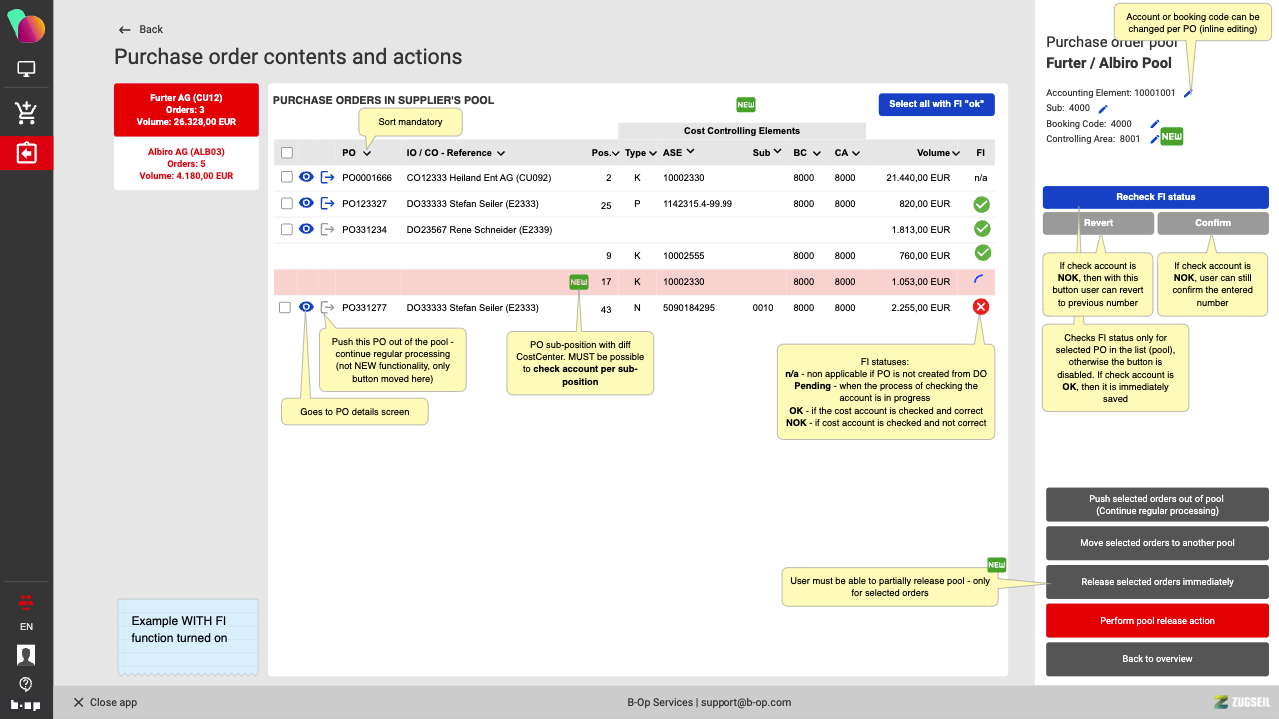Toggle the select-all header checkbox
The width and height of the screenshot is (1279, 719).
coord(287,153)
